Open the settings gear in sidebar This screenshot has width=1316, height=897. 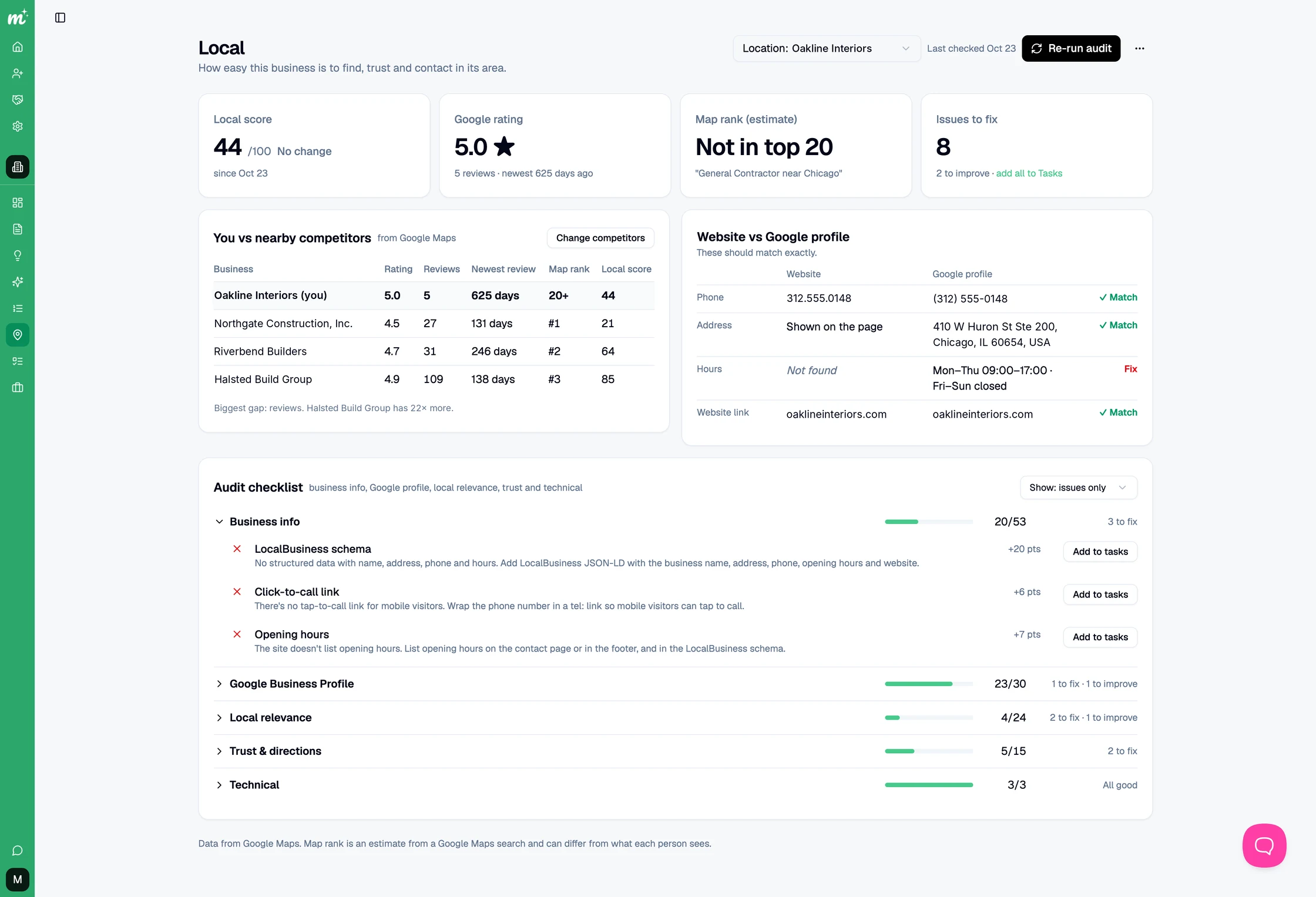click(x=18, y=126)
